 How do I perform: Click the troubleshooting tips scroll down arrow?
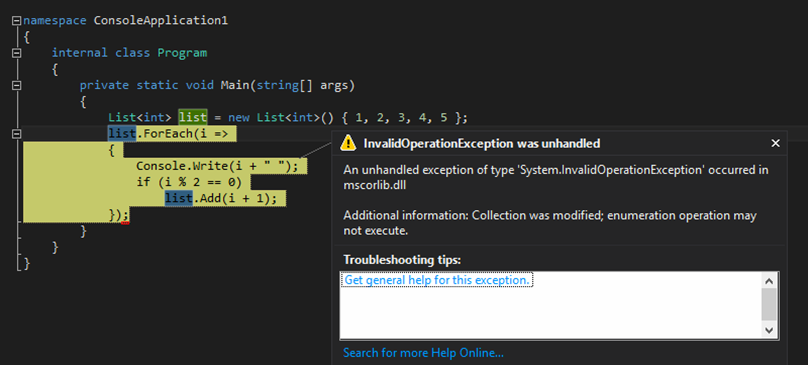[x=769, y=330]
